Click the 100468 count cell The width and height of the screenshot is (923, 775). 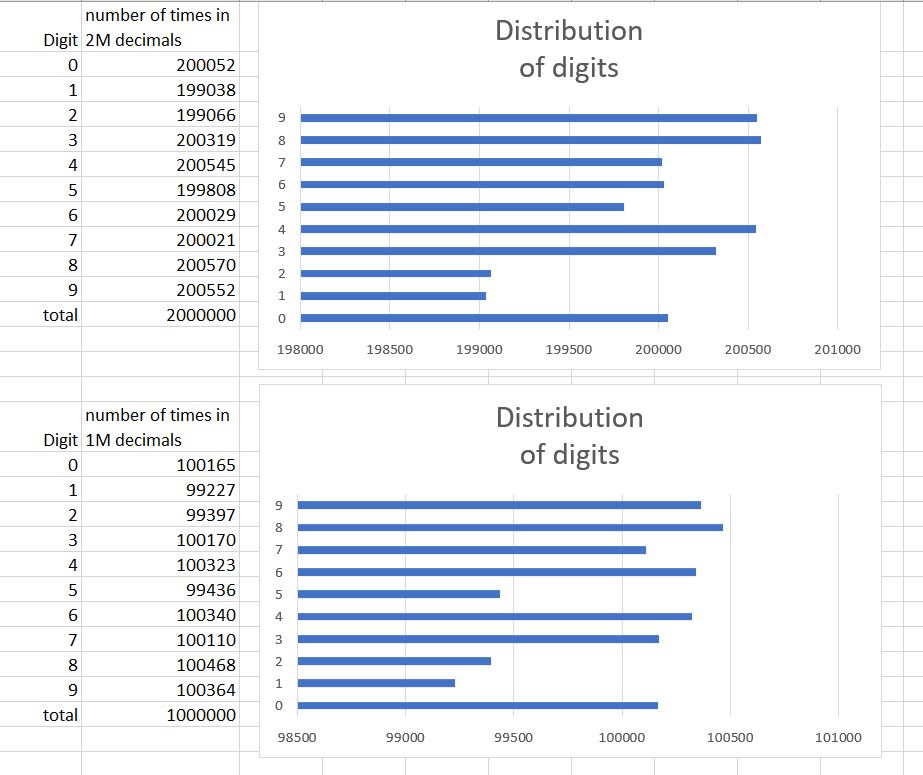160,665
